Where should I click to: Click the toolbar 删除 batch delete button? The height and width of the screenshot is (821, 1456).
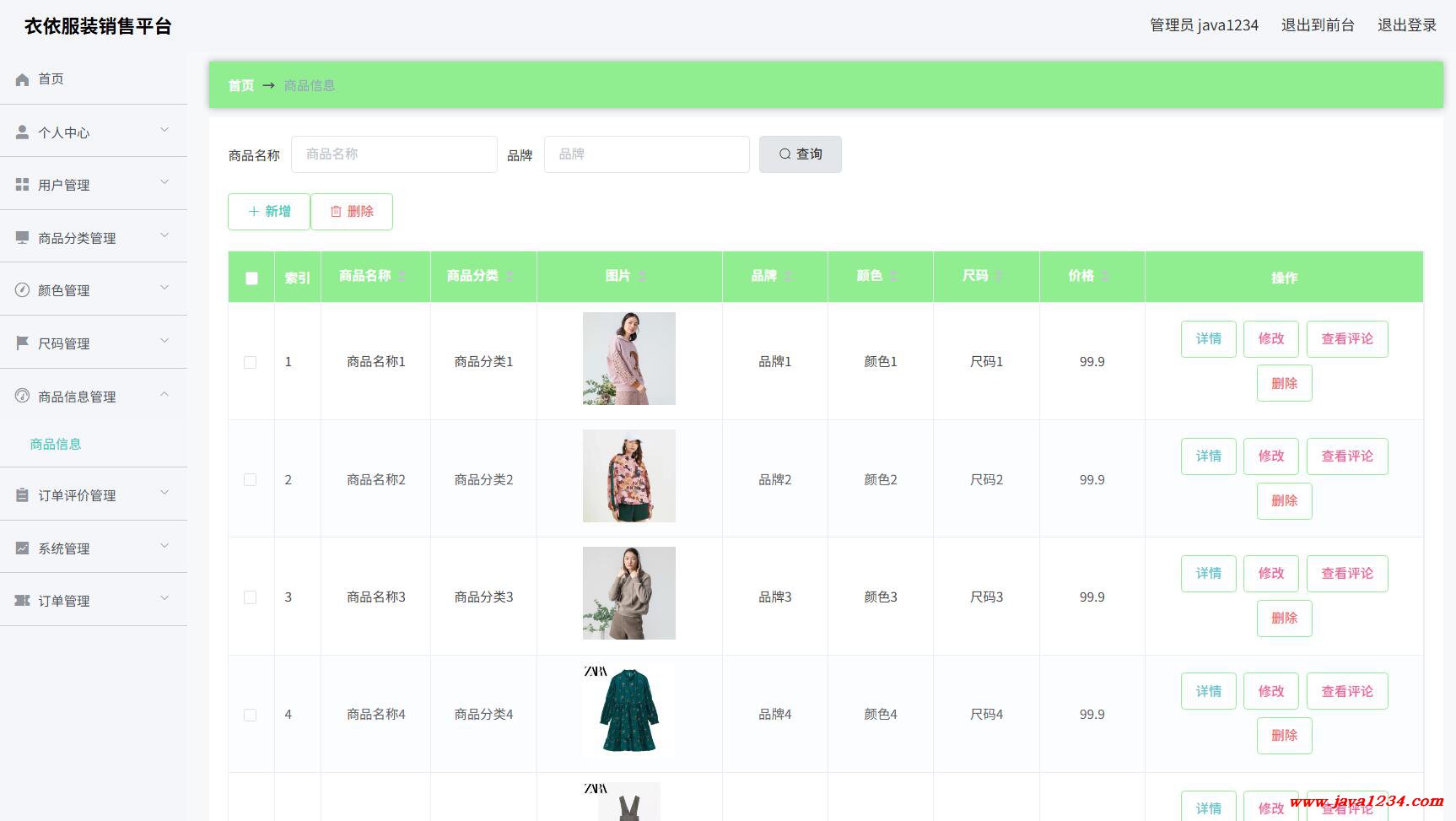(352, 212)
